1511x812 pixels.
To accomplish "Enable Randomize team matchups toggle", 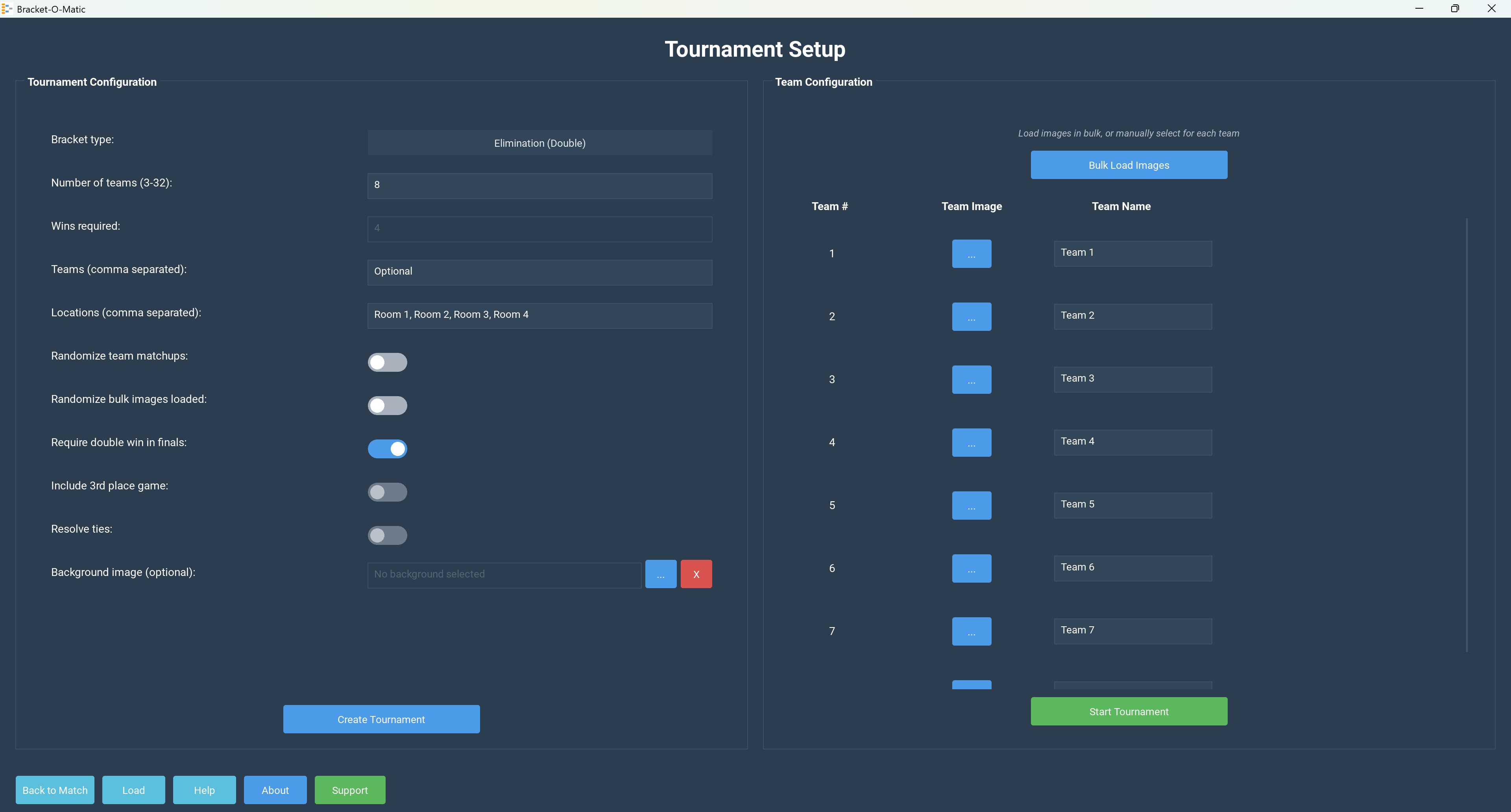I will (x=387, y=362).
